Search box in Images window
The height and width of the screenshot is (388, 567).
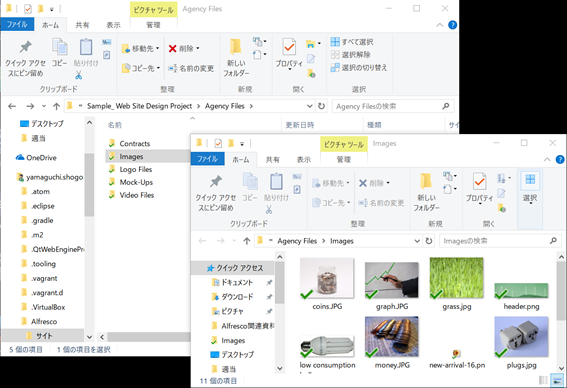[x=501, y=241]
